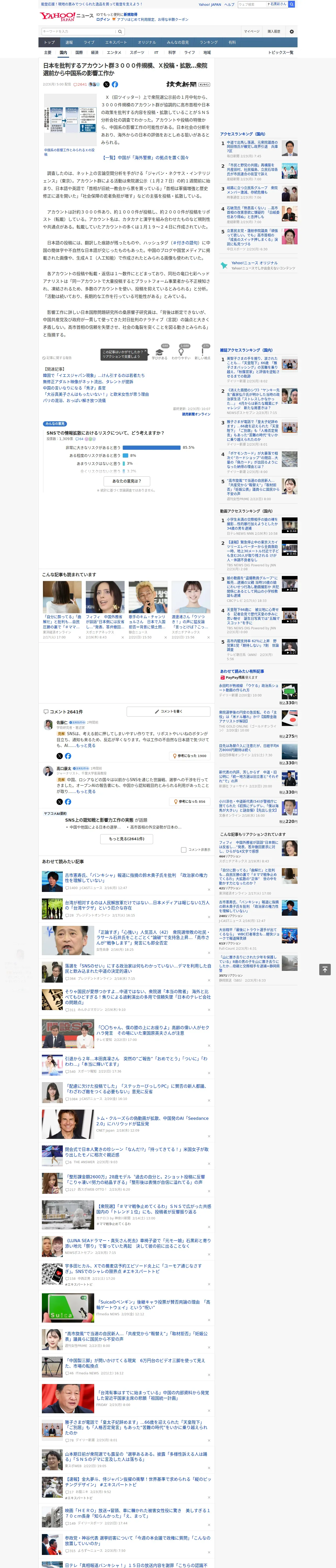
Task: Toggle the コメント非表示 checkbox
Action: coord(183,850)
